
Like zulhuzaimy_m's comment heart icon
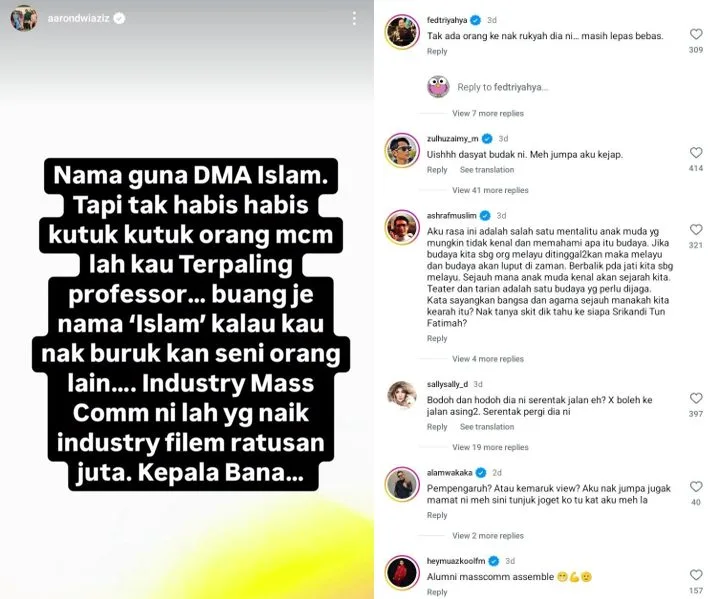tap(696, 153)
